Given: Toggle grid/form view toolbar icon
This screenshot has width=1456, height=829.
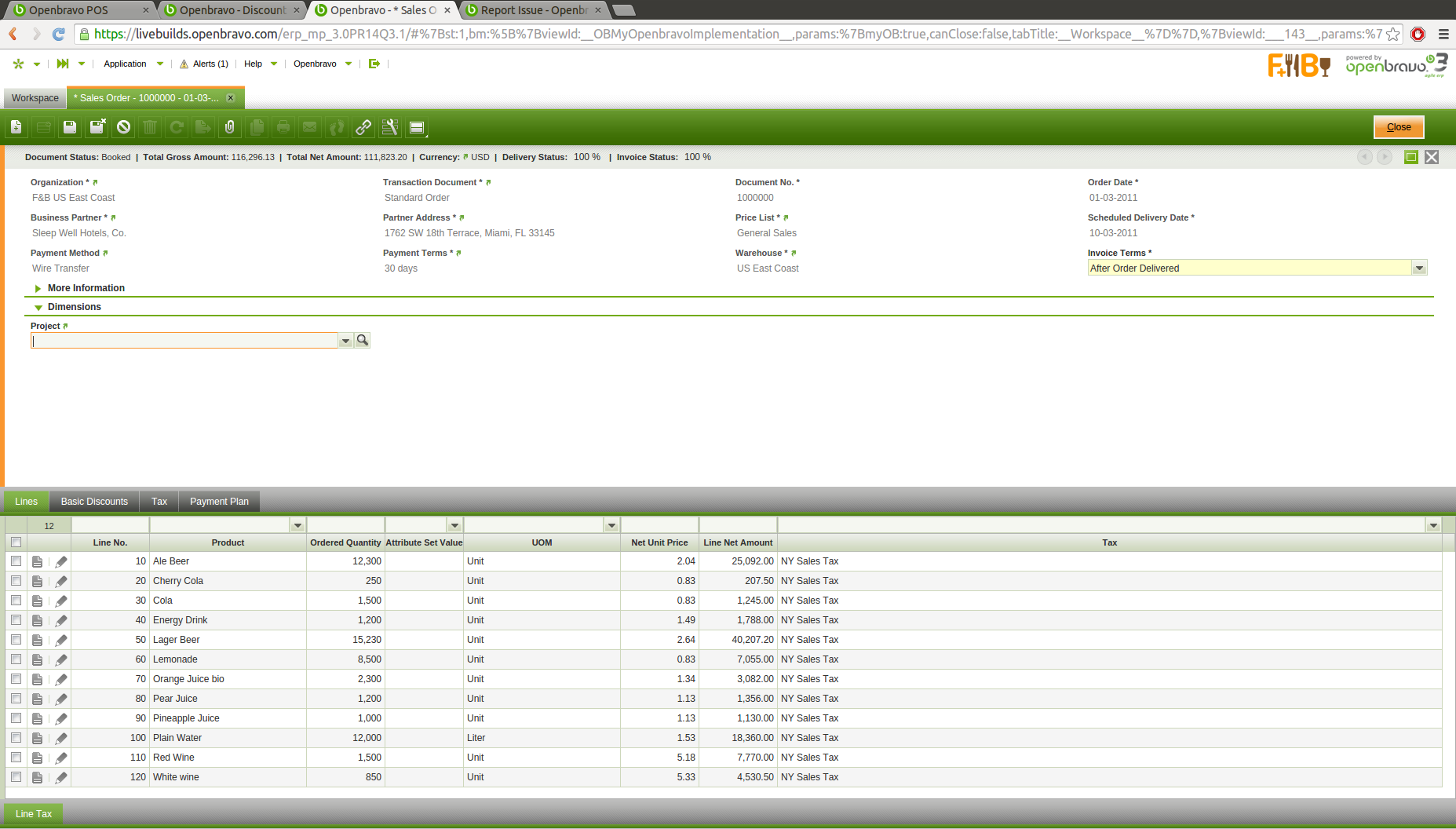Looking at the screenshot, I should pos(417,127).
